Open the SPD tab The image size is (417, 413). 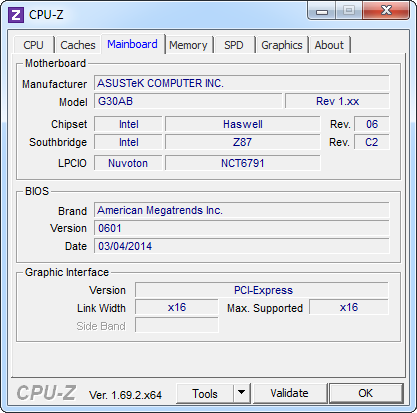234,45
